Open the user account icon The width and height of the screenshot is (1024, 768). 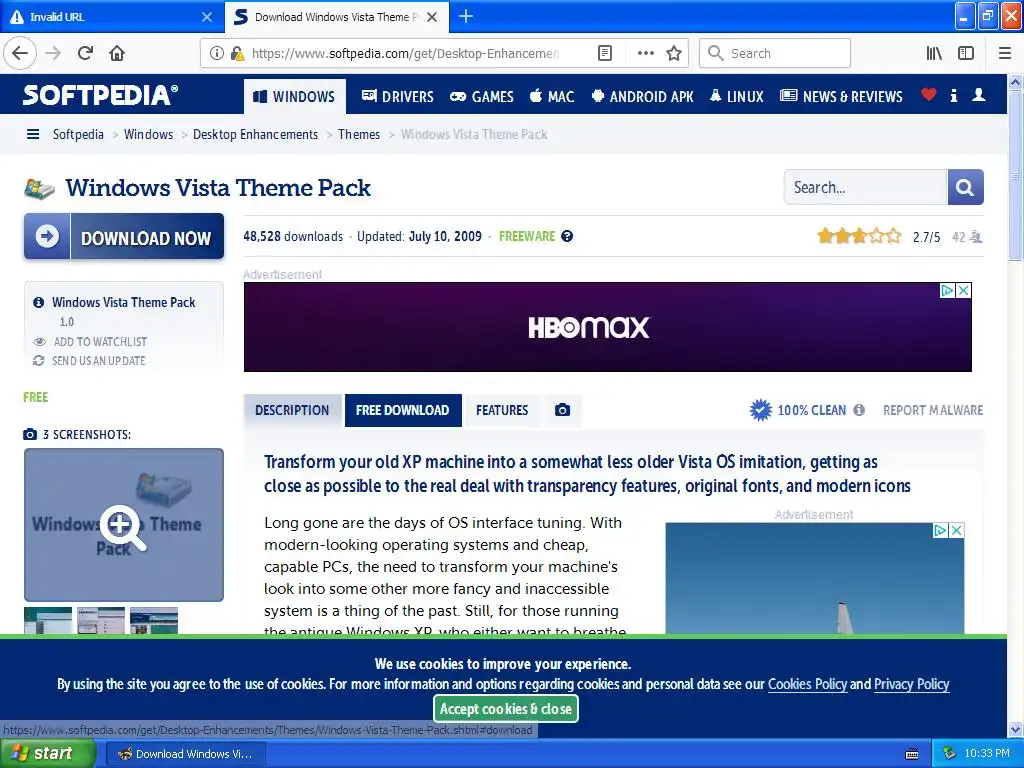[978, 95]
